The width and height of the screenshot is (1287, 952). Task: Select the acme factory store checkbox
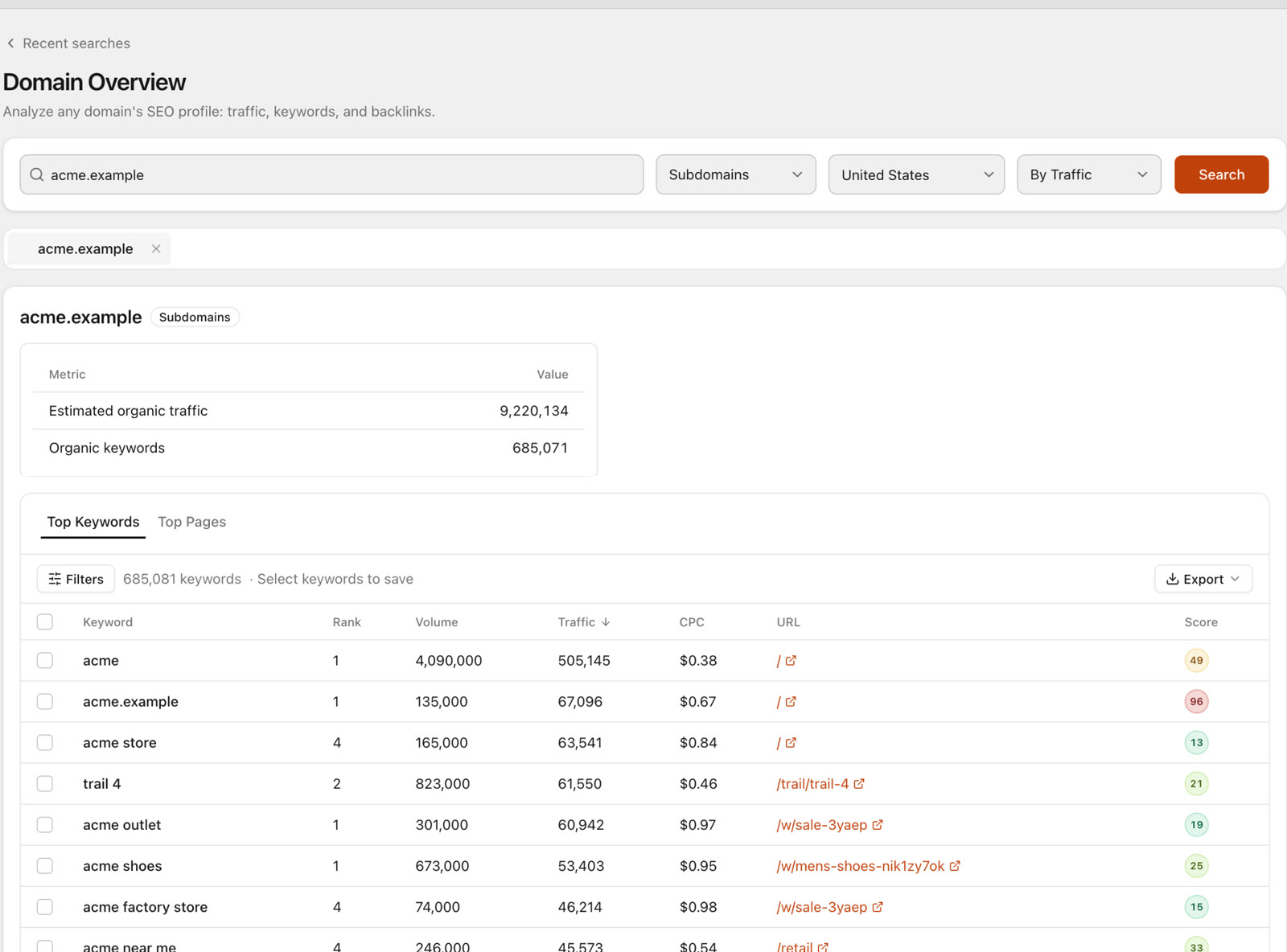pos(45,907)
